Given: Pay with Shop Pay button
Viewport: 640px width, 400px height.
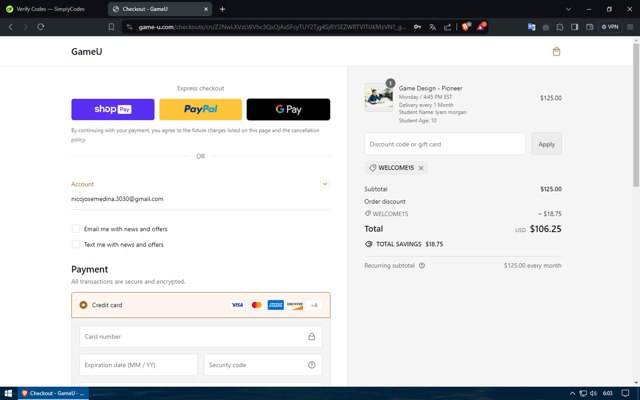Looking at the screenshot, I should pos(113,109).
